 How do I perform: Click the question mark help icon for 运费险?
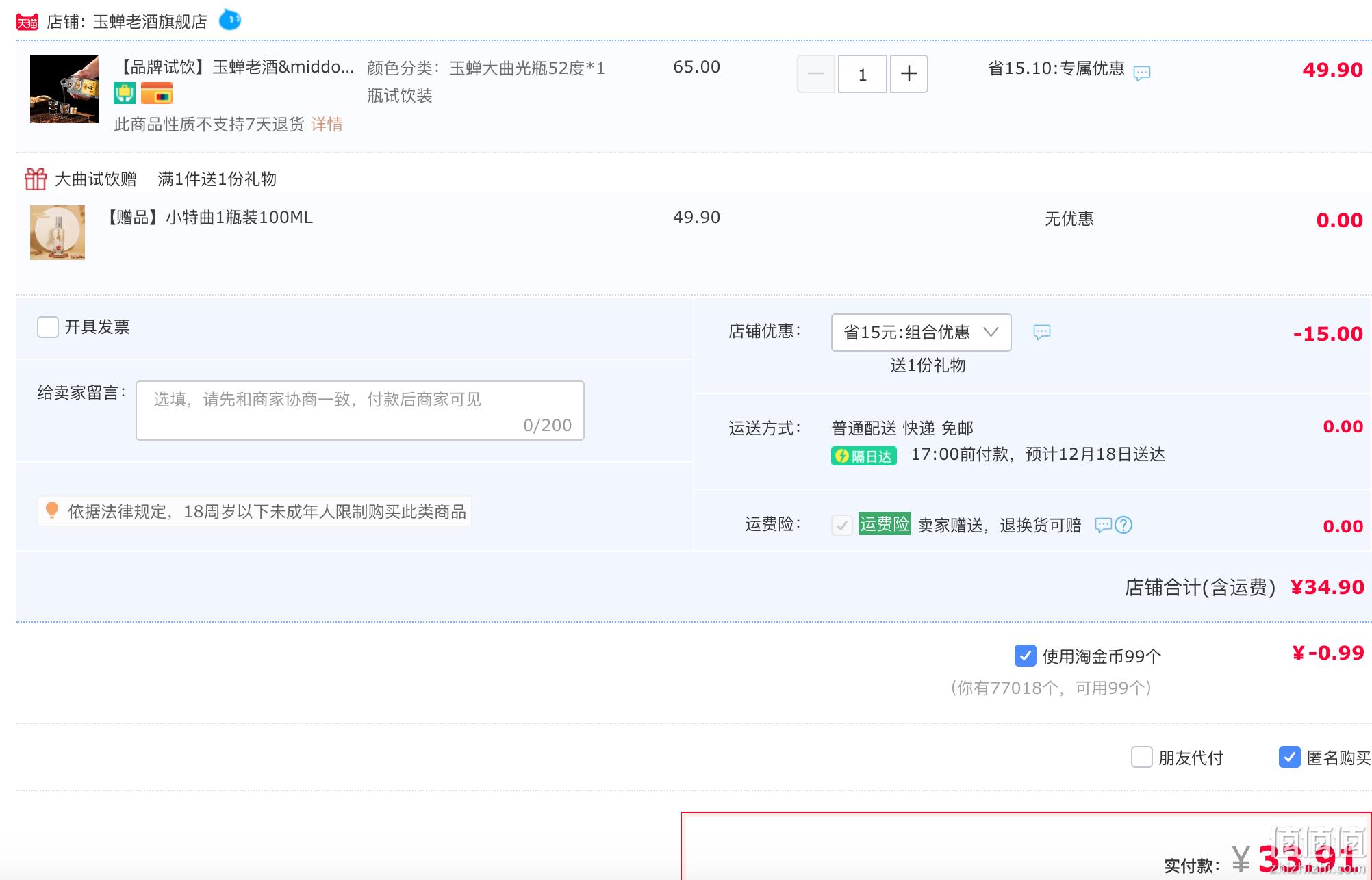pyautogui.click(x=1123, y=525)
